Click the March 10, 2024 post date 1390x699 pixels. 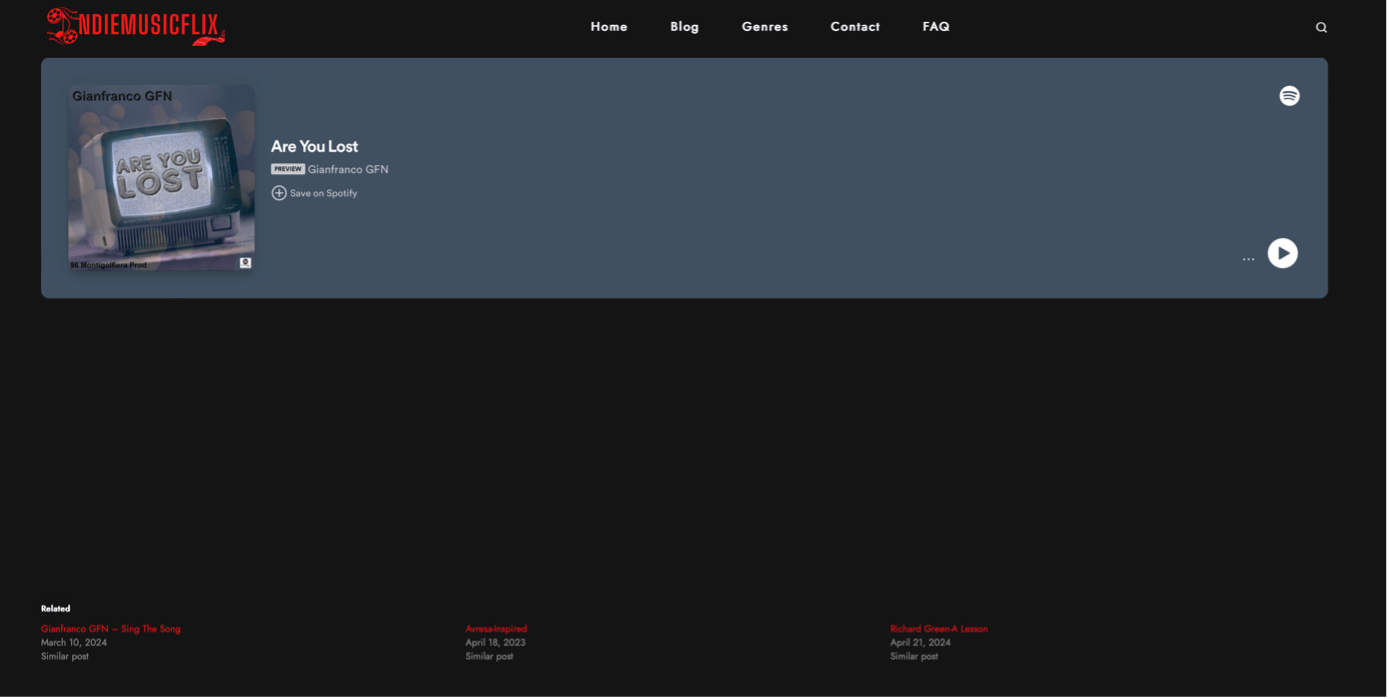74,644
